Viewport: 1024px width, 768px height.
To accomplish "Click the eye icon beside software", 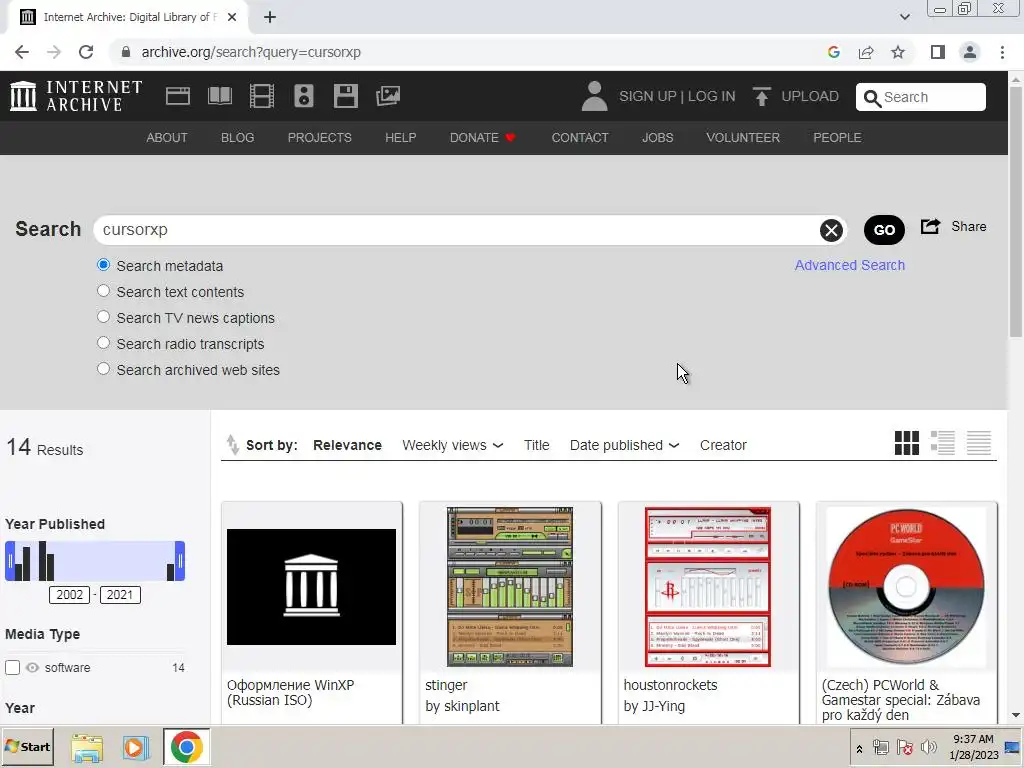I will (x=32, y=667).
